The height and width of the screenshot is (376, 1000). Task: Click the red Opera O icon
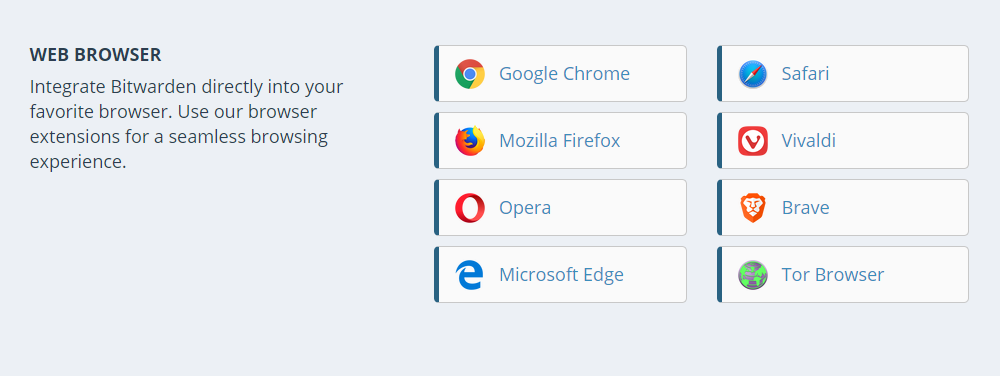pyautogui.click(x=470, y=208)
